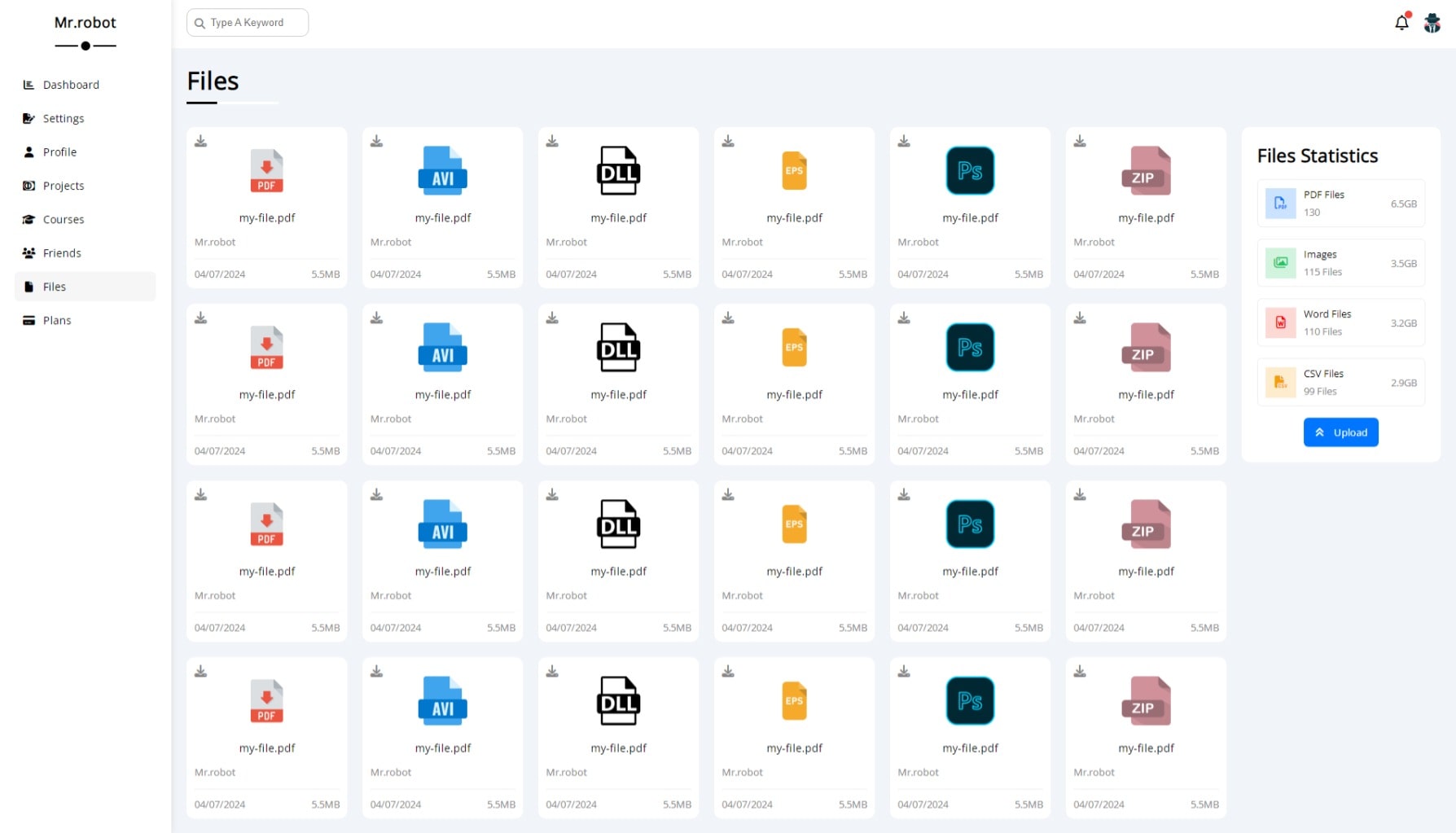Screen dimensions: 1456x833
Task: Select the CSV Files statistics entry
Action: pyautogui.click(x=1340, y=382)
